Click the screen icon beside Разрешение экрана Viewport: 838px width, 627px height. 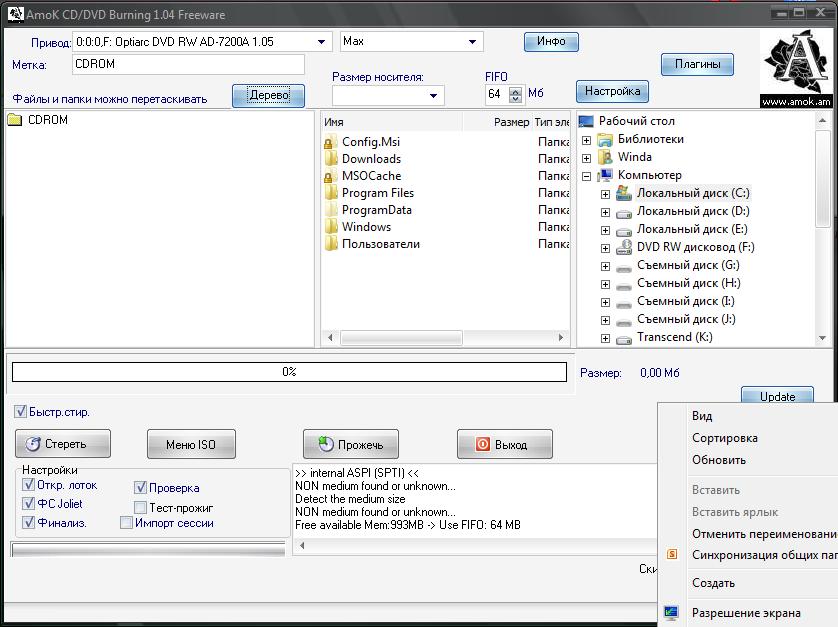(671, 613)
